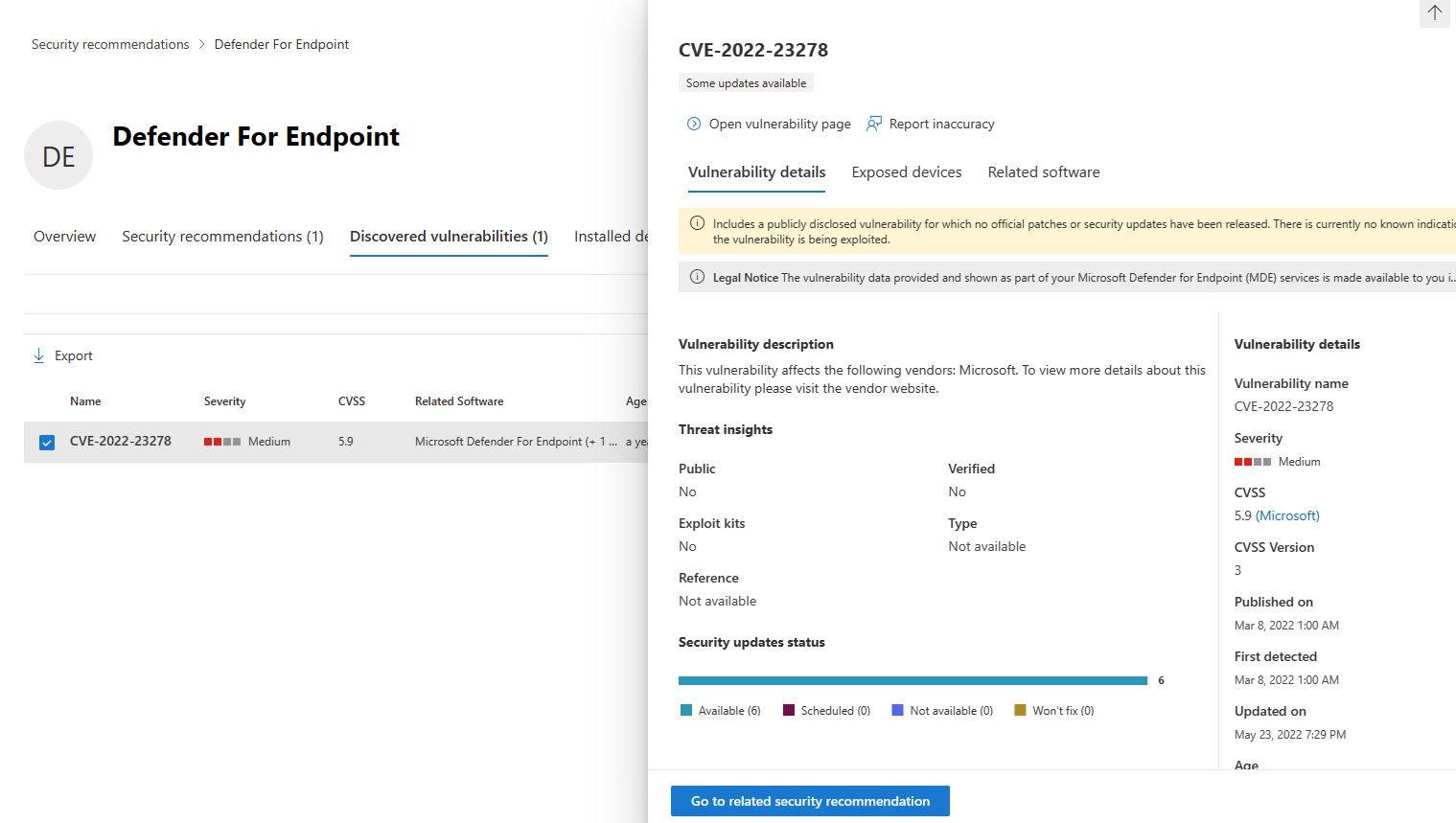Switch to the Exposed devices tab
Image resolution: width=1456 pixels, height=823 pixels.
pyautogui.click(x=907, y=172)
